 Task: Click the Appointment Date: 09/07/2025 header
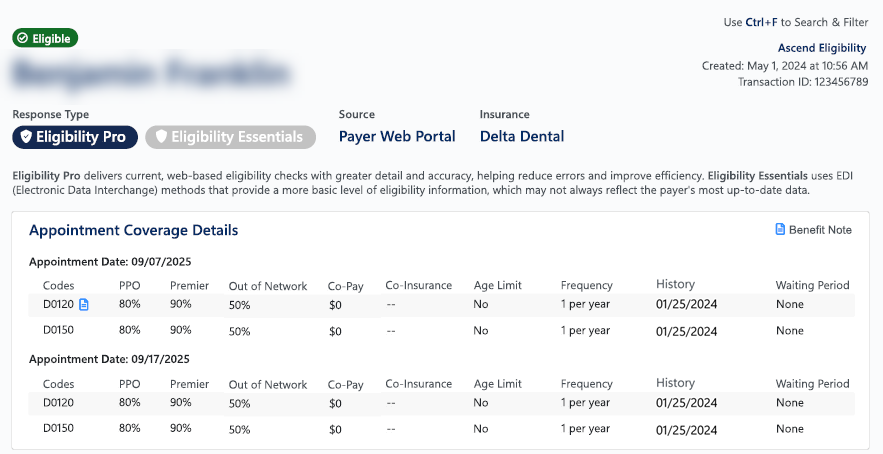tap(109, 262)
